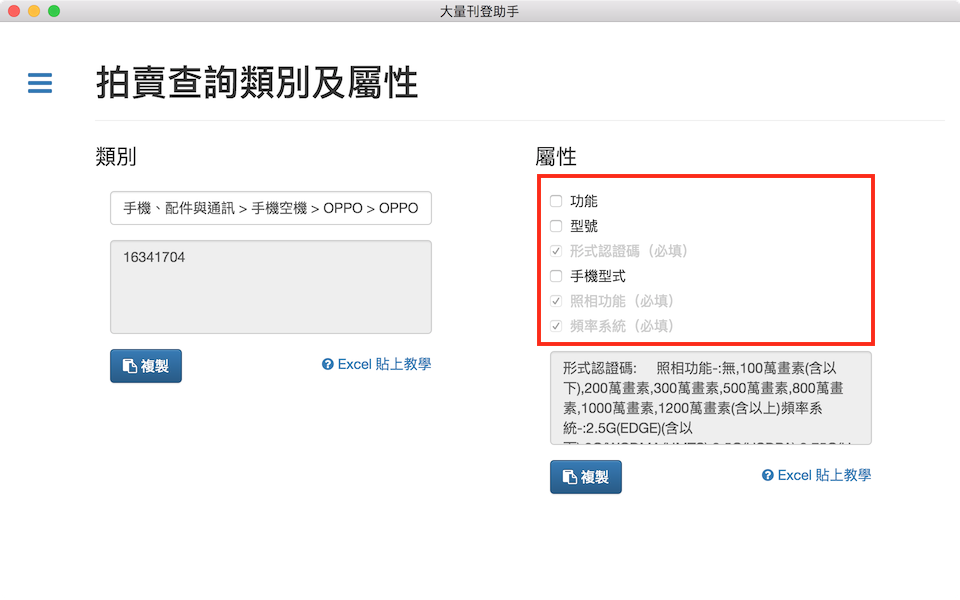Viewport: 960px width, 600px height.
Task: Open the hamburger sidebar menu
Action: (x=40, y=83)
